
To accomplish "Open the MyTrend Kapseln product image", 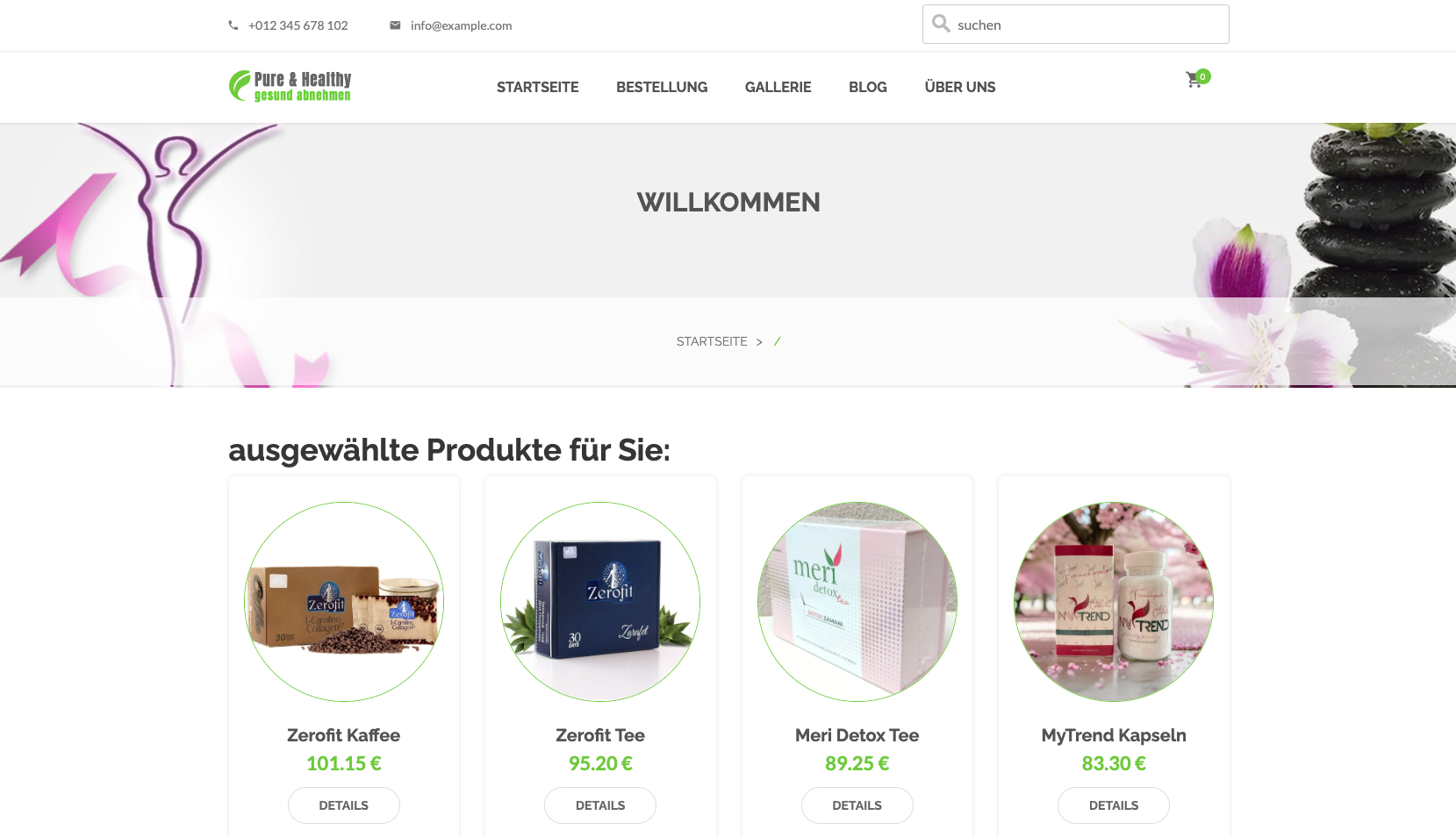I will pos(1114,602).
